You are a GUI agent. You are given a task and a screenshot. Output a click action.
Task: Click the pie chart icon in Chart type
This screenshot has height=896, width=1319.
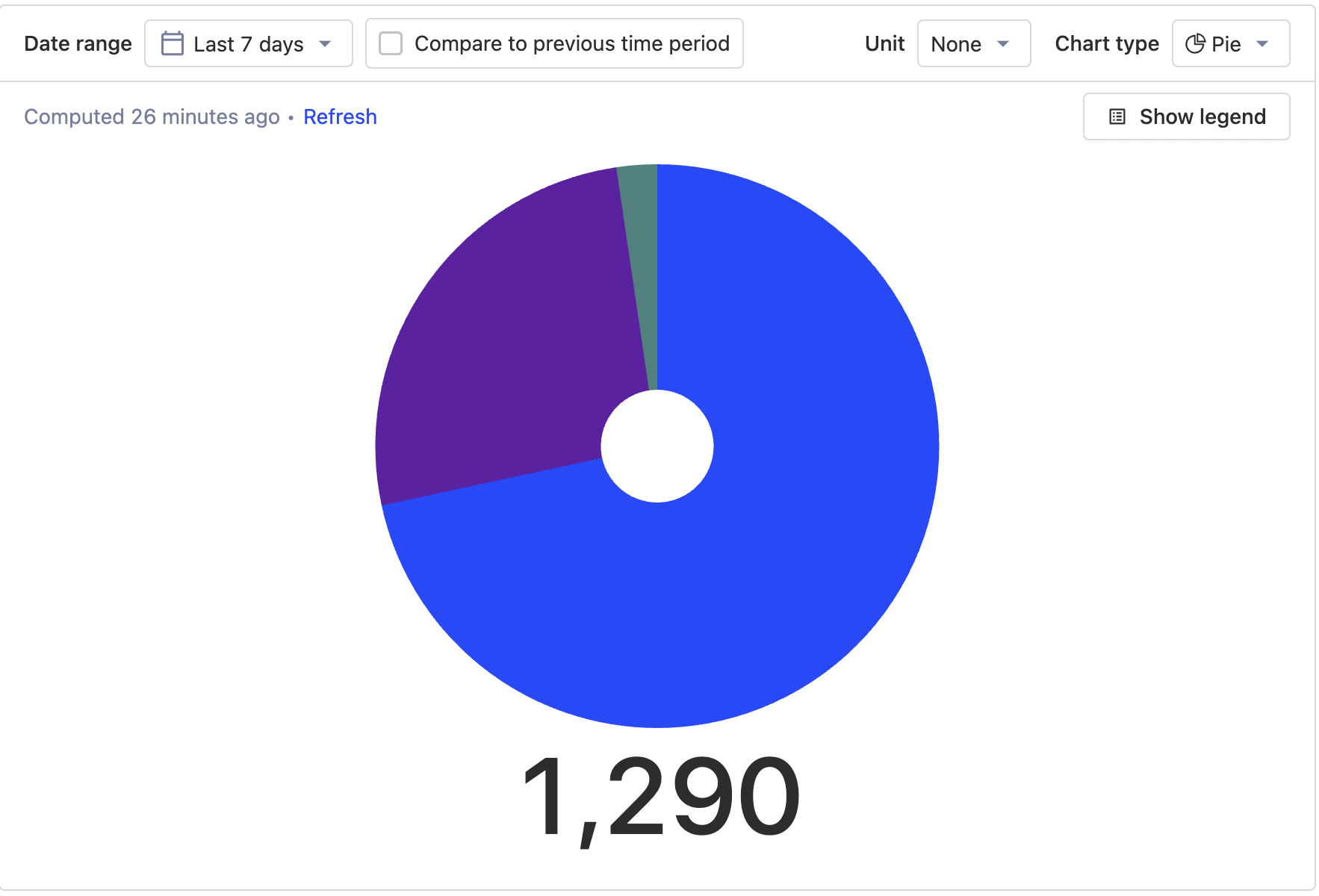1195,44
